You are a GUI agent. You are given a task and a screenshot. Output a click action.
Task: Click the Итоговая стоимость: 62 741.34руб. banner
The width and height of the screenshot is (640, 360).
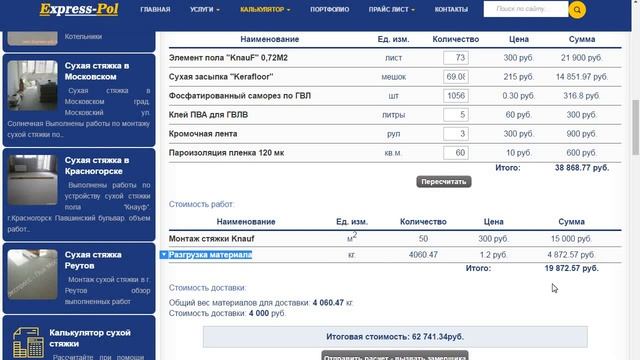click(x=395, y=337)
